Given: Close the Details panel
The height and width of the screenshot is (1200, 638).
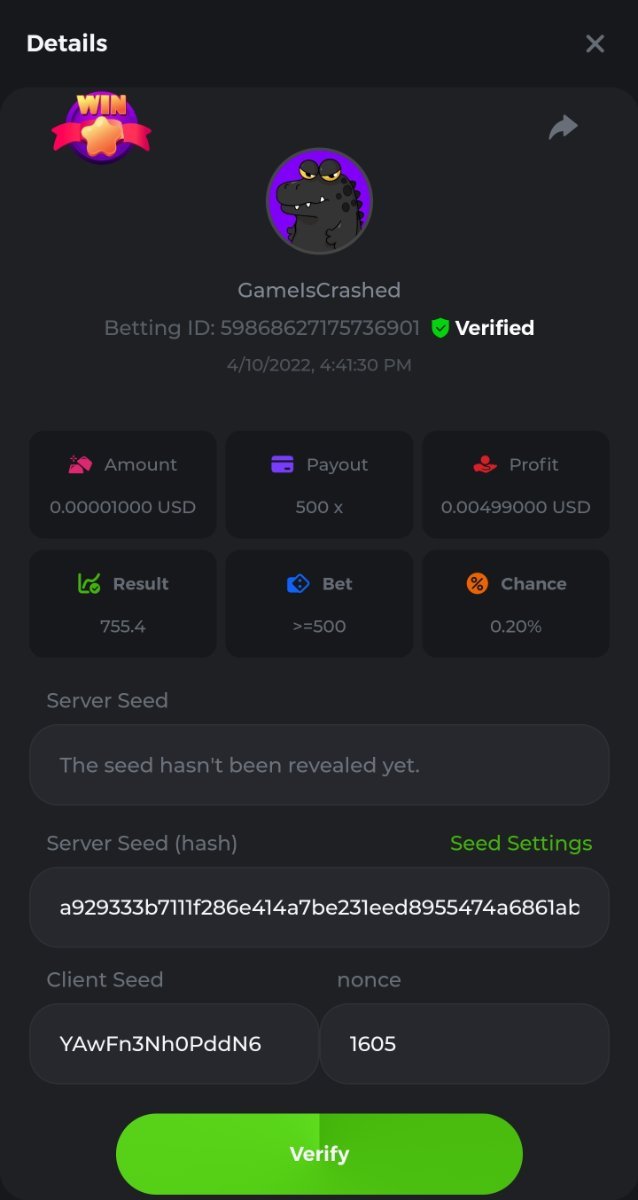Looking at the screenshot, I should point(595,43).
